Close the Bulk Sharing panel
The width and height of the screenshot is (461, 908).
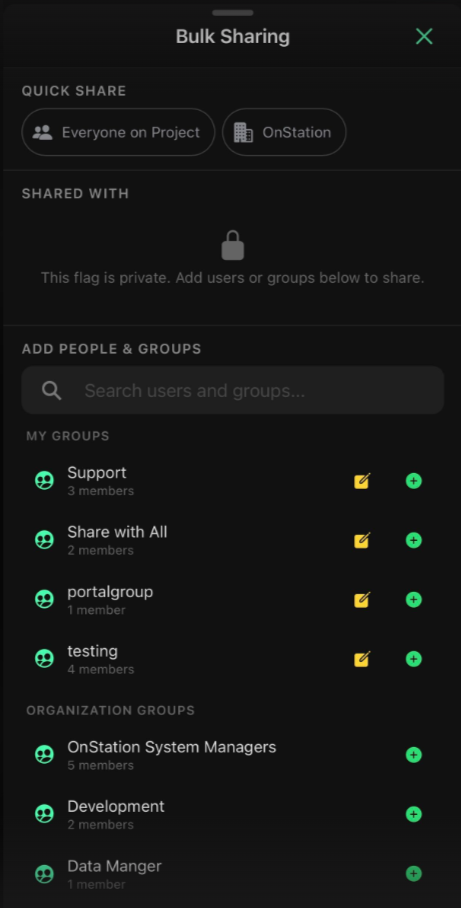tap(425, 36)
